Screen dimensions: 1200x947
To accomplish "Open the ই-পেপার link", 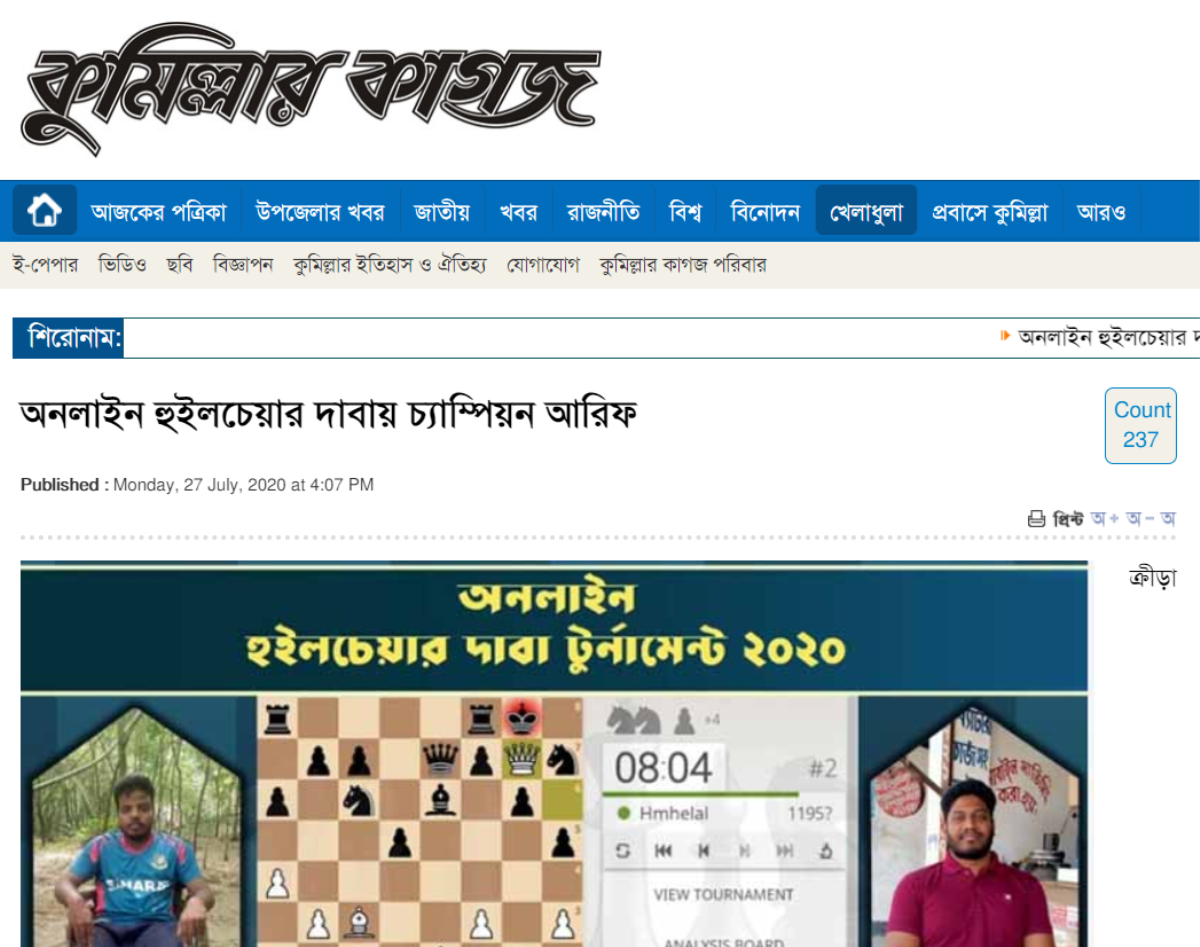I will click(x=45, y=265).
